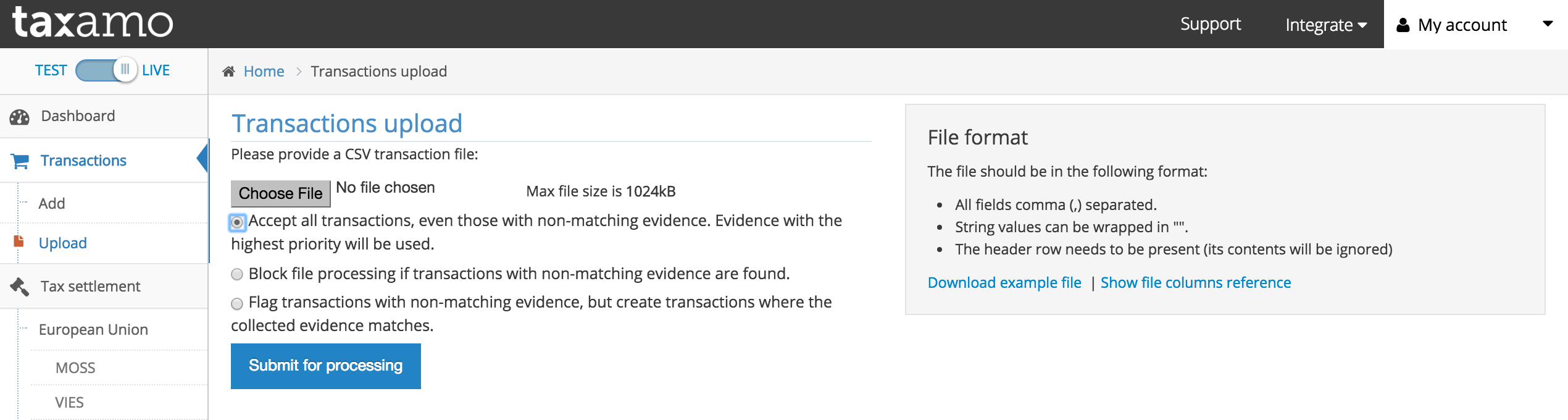The image size is (1568, 420).
Task: Open MOSS in the sidebar
Action: pyautogui.click(x=75, y=368)
